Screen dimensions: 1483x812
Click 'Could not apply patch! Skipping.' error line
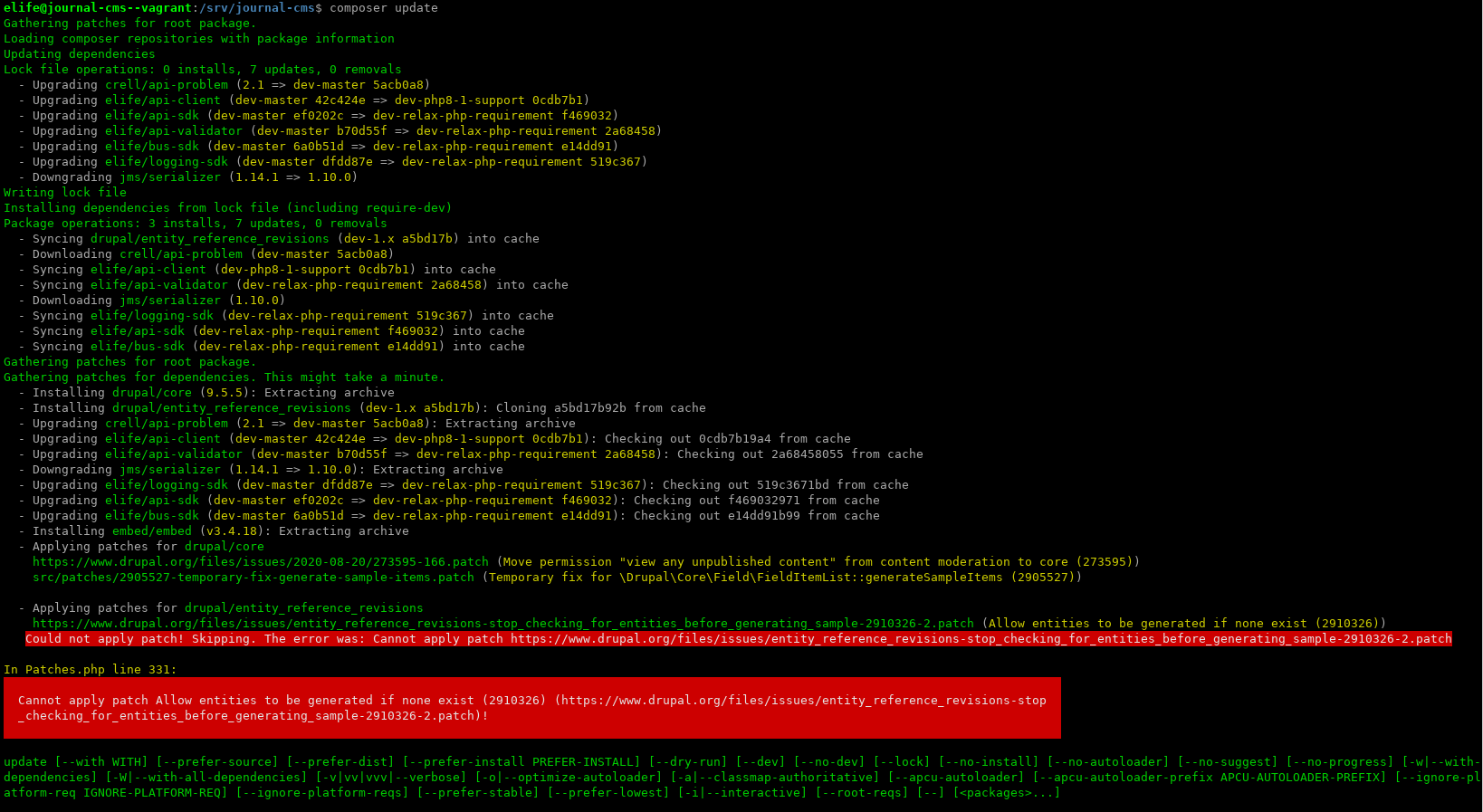point(739,639)
